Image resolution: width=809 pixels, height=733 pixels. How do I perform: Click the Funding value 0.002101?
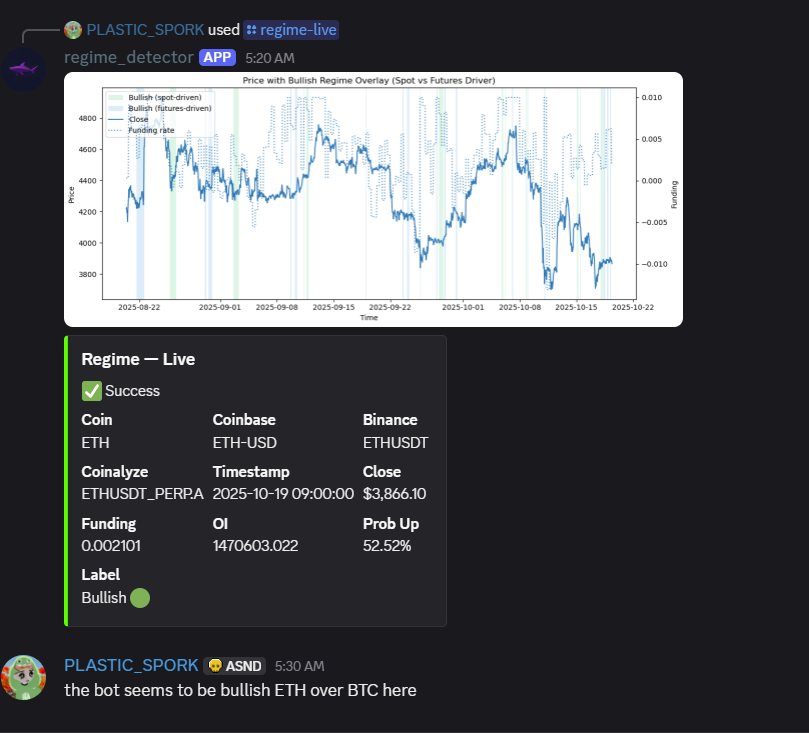111,546
